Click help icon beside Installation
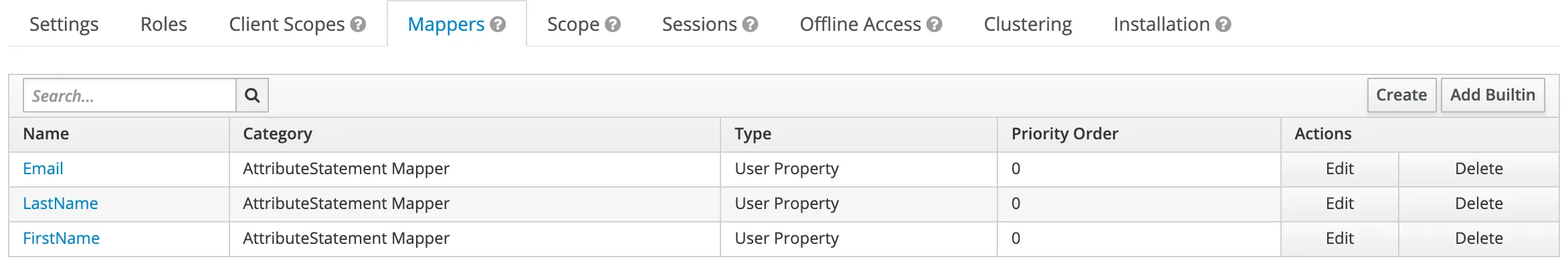The height and width of the screenshot is (268, 1568). pos(1223,25)
